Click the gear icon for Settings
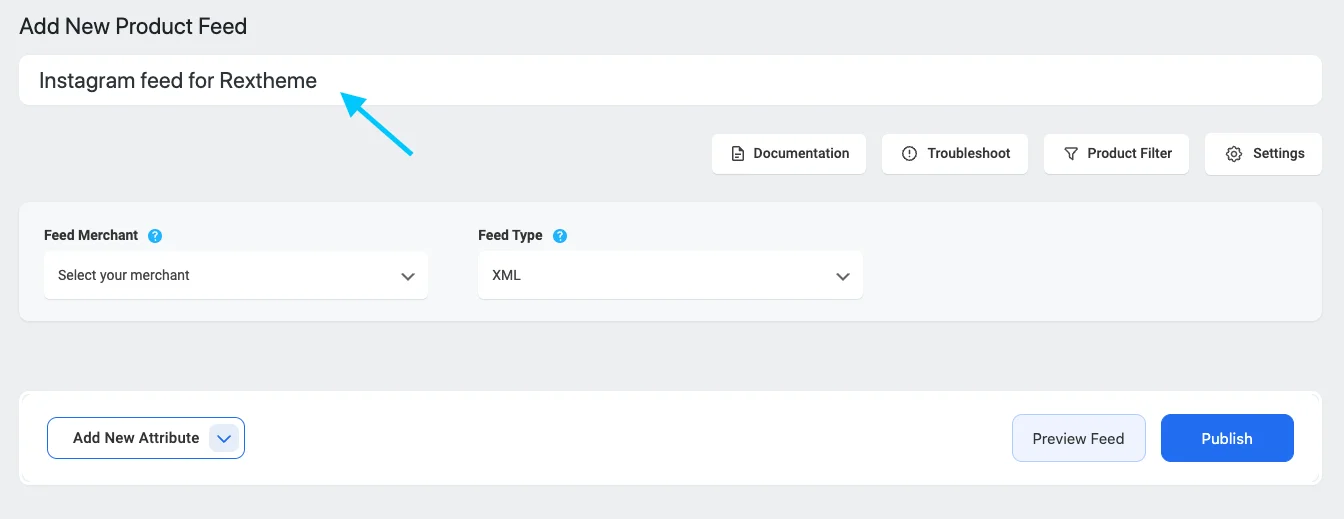Screen dimensions: 1344x519 point(1234,154)
